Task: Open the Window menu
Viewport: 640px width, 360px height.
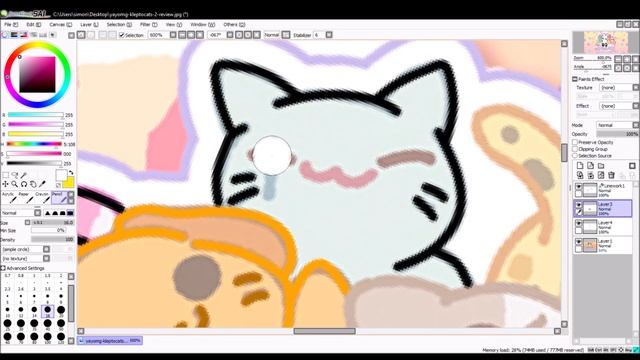Action: tap(202, 24)
